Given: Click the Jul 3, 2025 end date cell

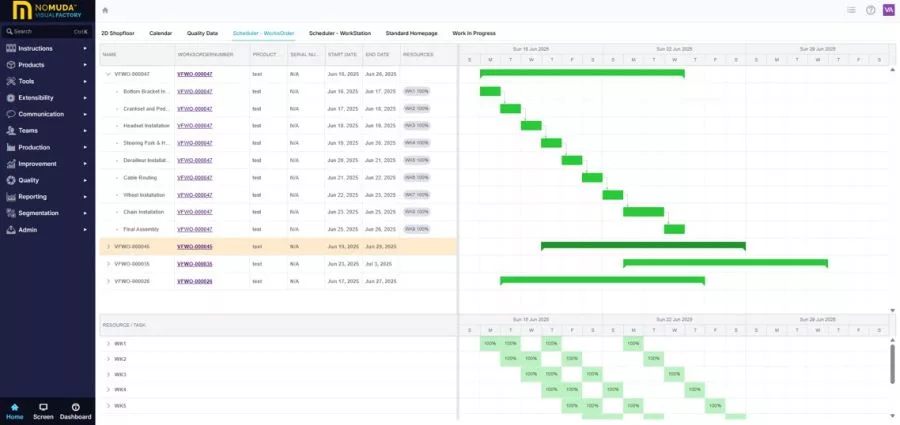Looking at the screenshot, I should pyautogui.click(x=378, y=264).
